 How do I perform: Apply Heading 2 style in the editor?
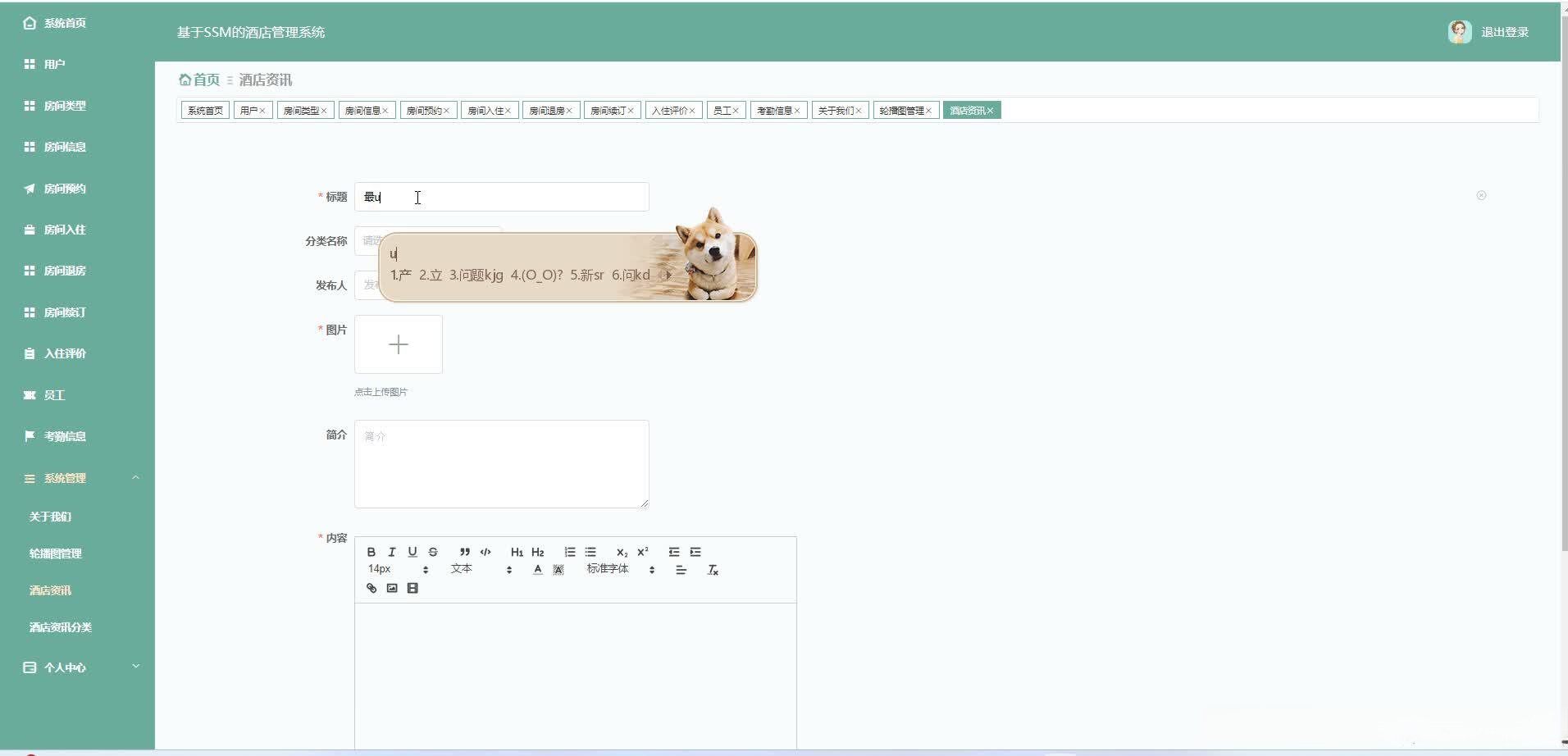pos(538,552)
